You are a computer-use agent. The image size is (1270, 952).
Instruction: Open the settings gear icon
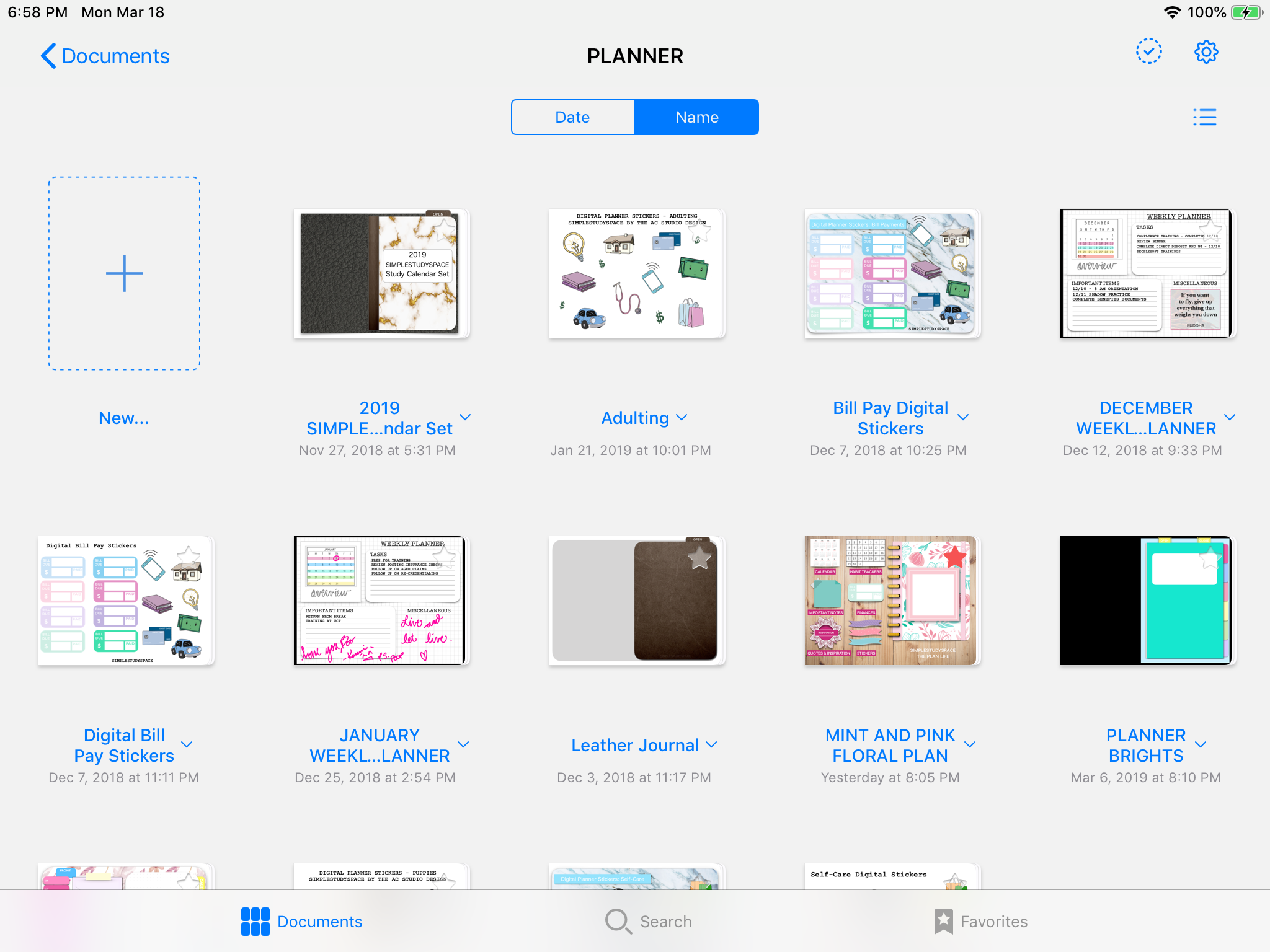[1206, 52]
